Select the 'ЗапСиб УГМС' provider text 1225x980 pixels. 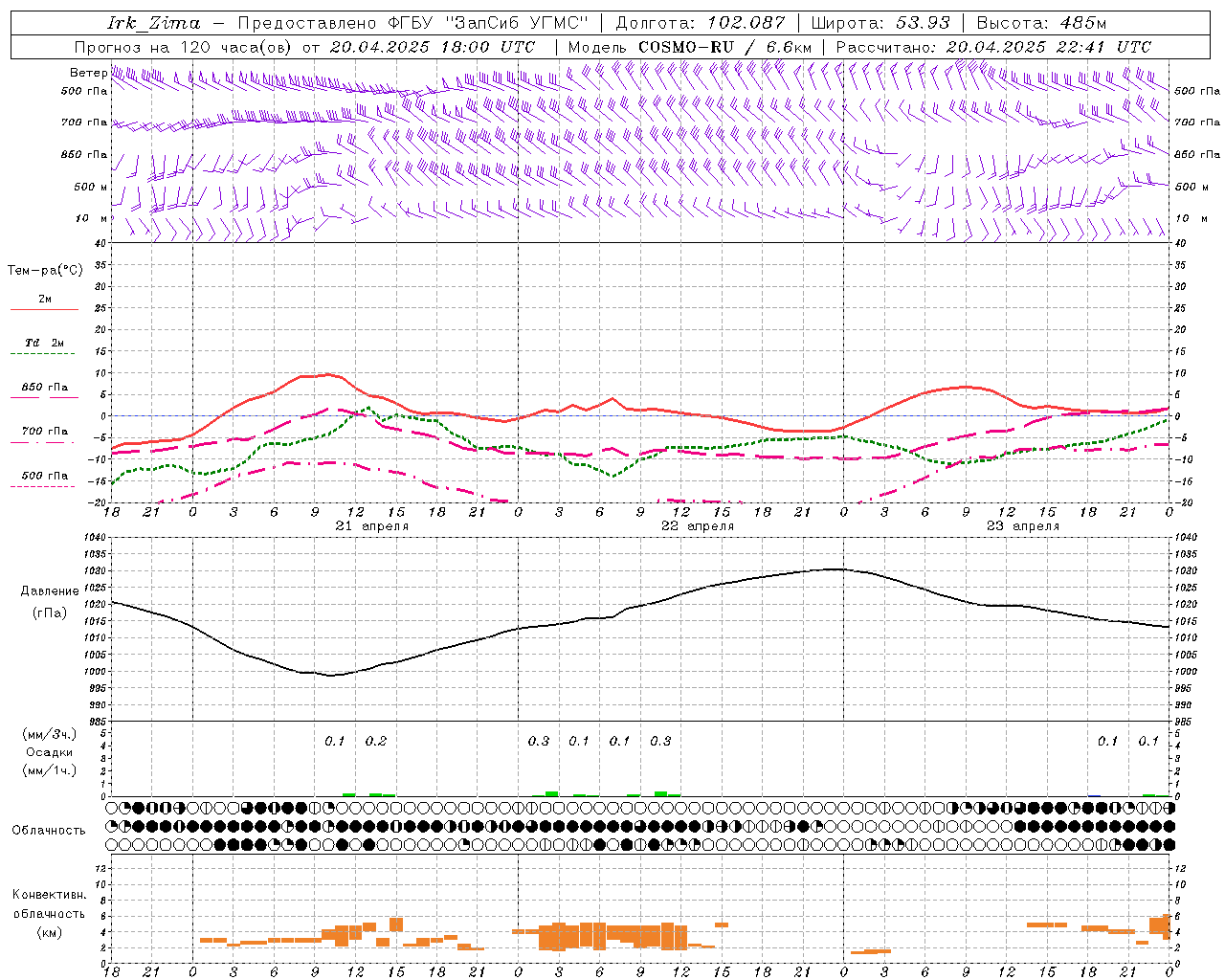[x=517, y=23]
